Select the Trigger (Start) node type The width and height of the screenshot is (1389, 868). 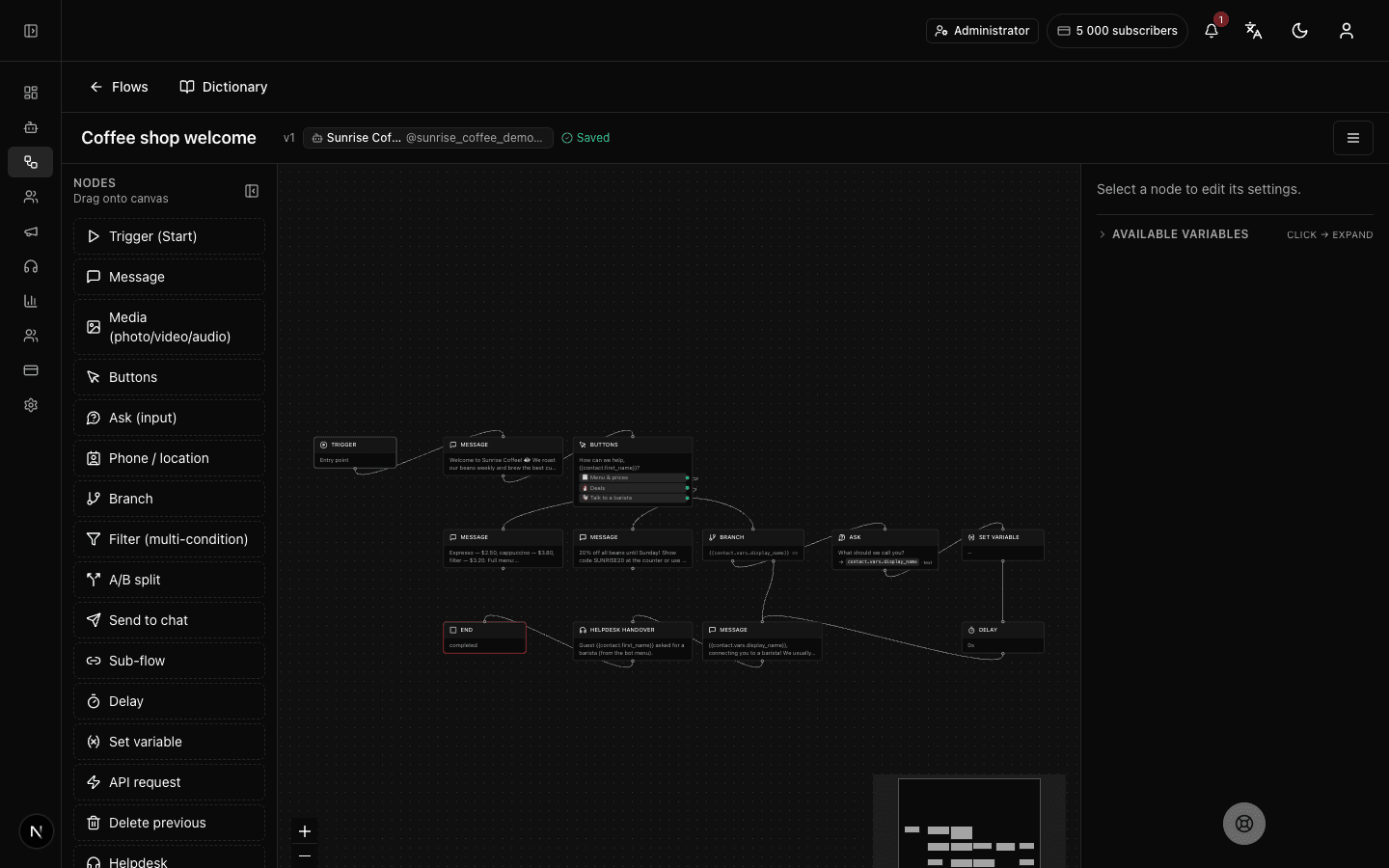click(x=169, y=236)
